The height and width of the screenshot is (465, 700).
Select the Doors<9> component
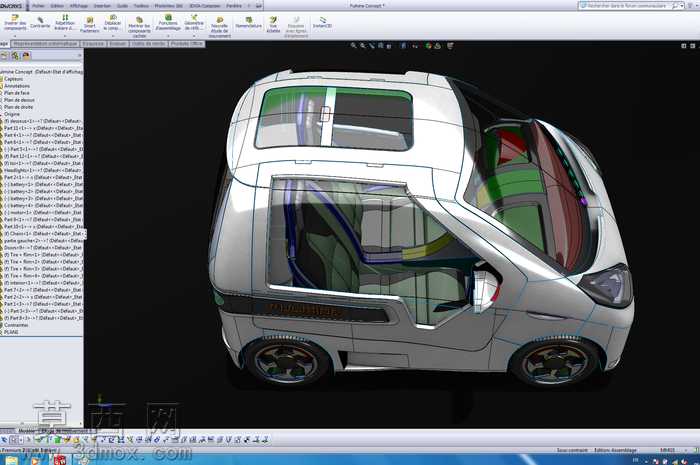pyautogui.click(x=43, y=248)
